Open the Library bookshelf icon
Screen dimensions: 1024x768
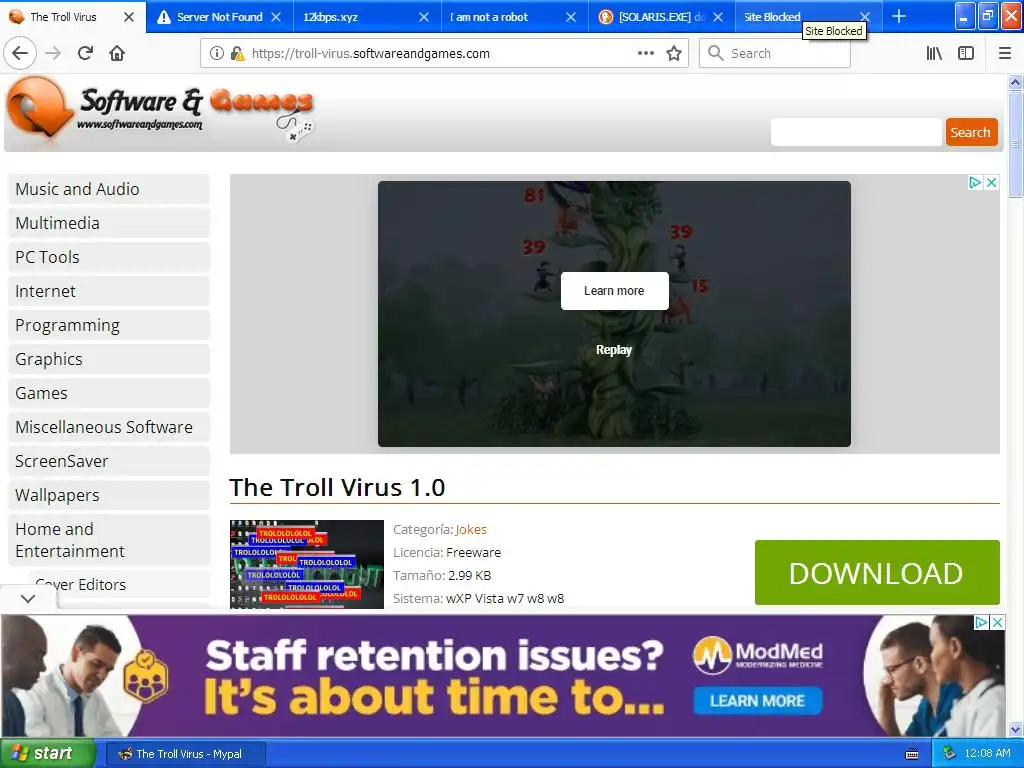pos(934,54)
